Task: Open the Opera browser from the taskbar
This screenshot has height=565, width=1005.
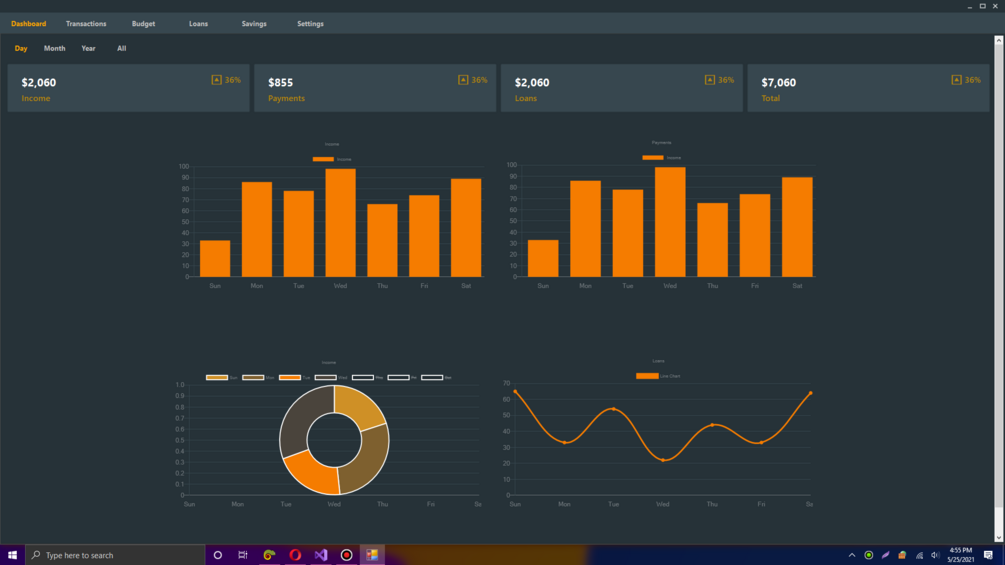Action: (295, 555)
